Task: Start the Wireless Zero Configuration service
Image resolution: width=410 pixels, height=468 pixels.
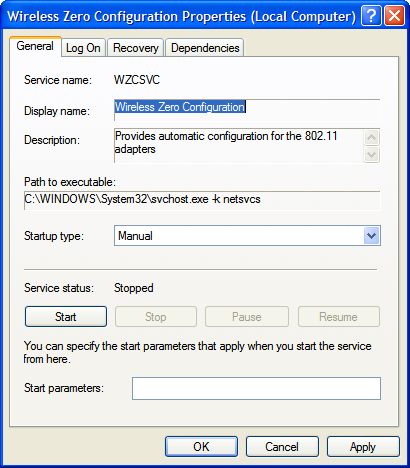Action: tap(66, 316)
